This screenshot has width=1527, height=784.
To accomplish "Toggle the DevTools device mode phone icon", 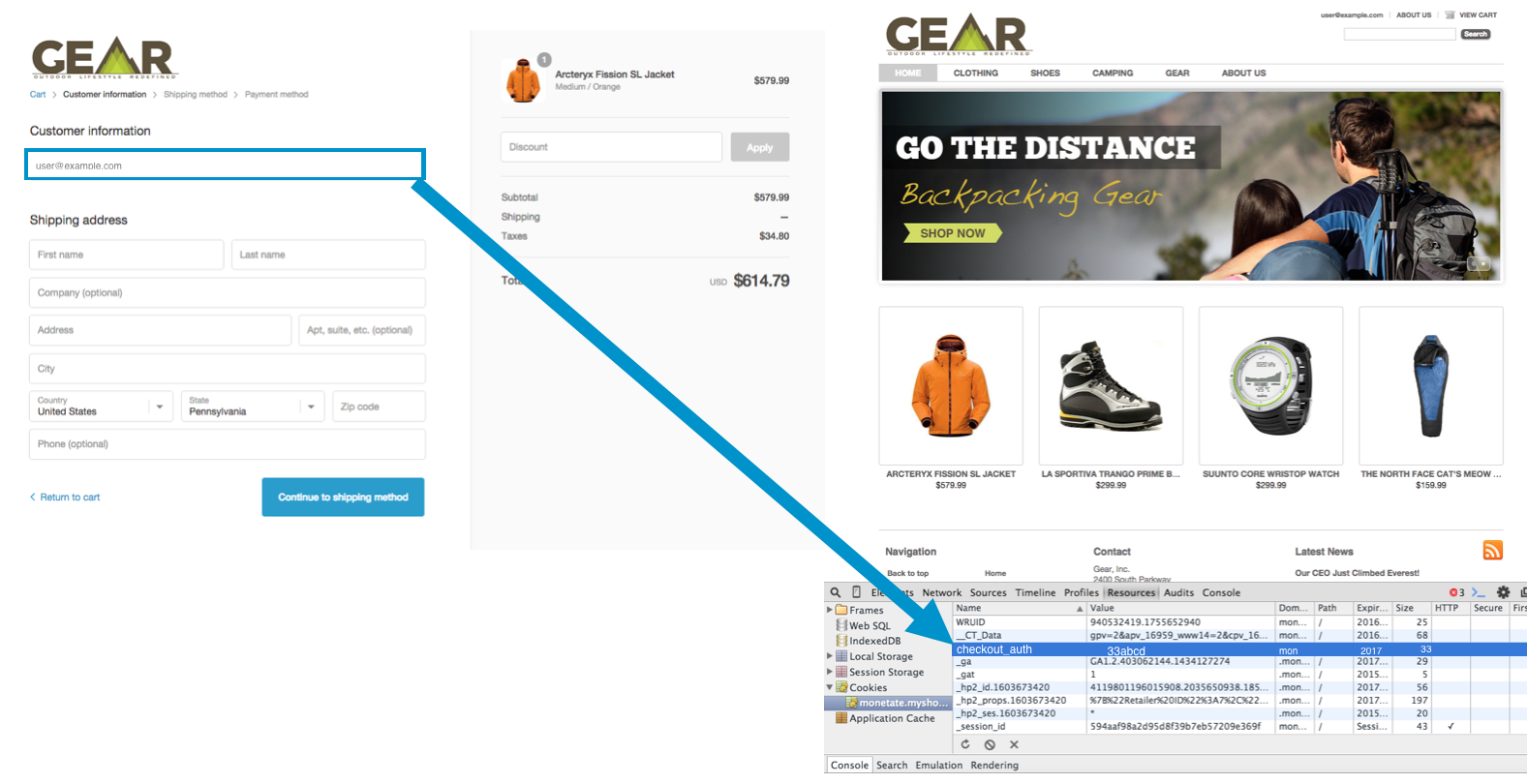I will coord(856,592).
